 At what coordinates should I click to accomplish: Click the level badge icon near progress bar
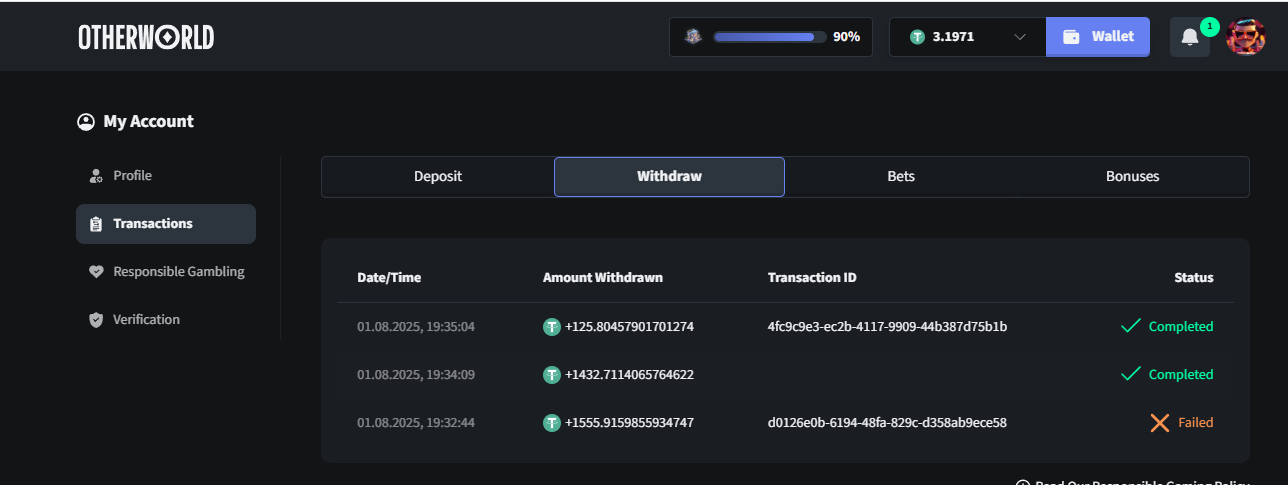click(x=693, y=37)
